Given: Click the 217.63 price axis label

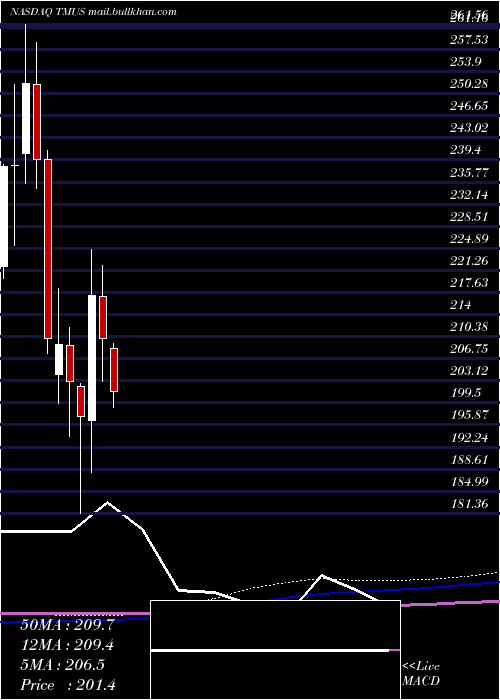Looking at the screenshot, I should click(469, 283).
